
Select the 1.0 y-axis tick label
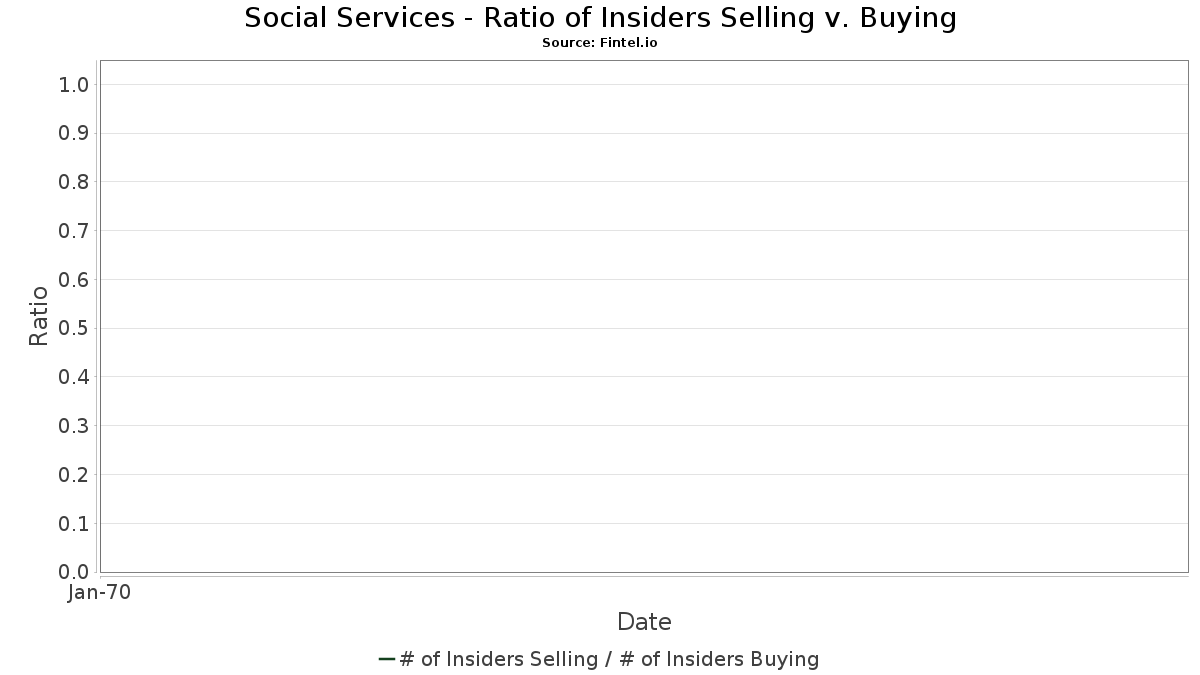[75, 84]
